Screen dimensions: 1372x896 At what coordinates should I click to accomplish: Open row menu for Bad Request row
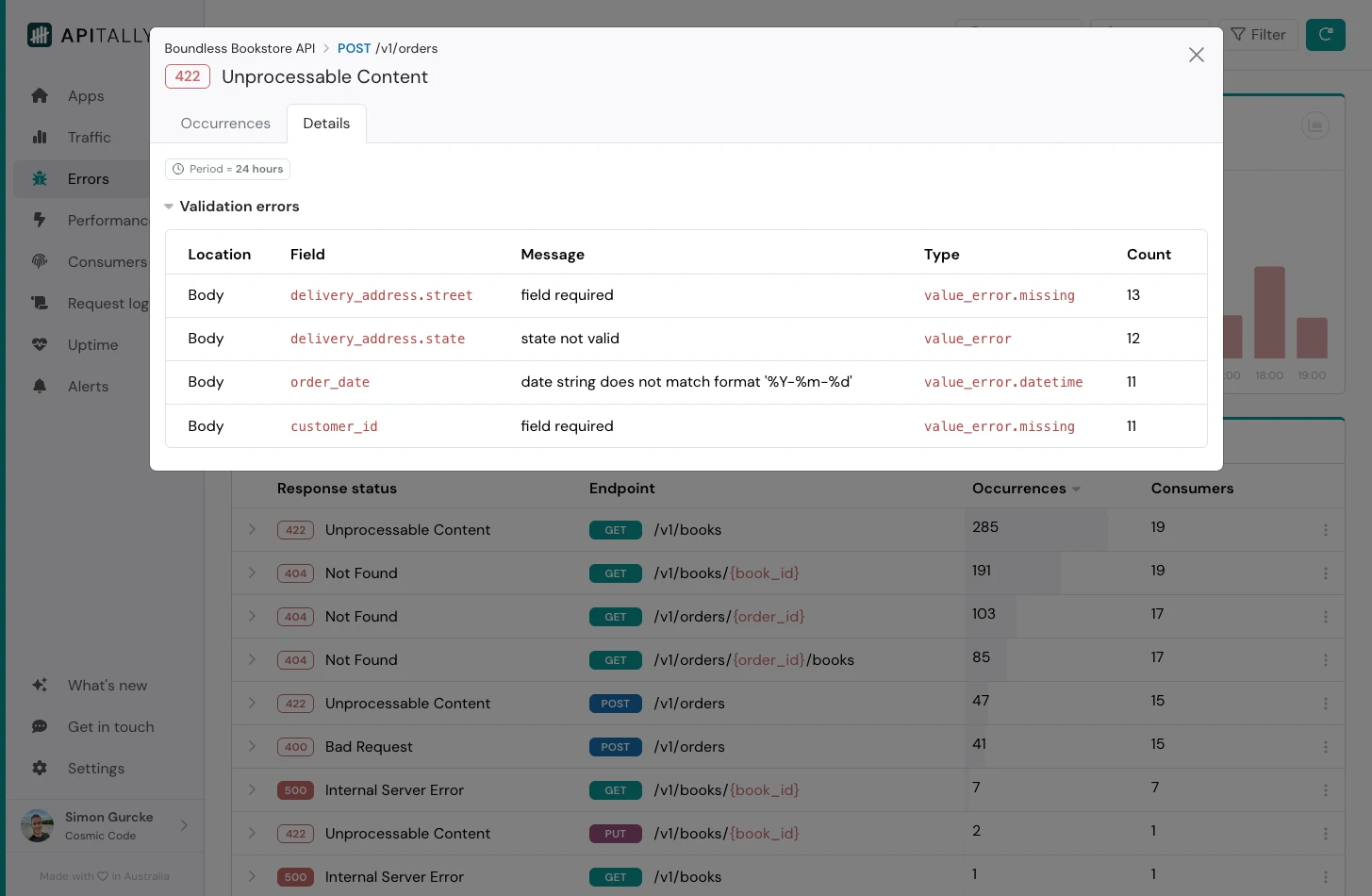pyautogui.click(x=1326, y=747)
